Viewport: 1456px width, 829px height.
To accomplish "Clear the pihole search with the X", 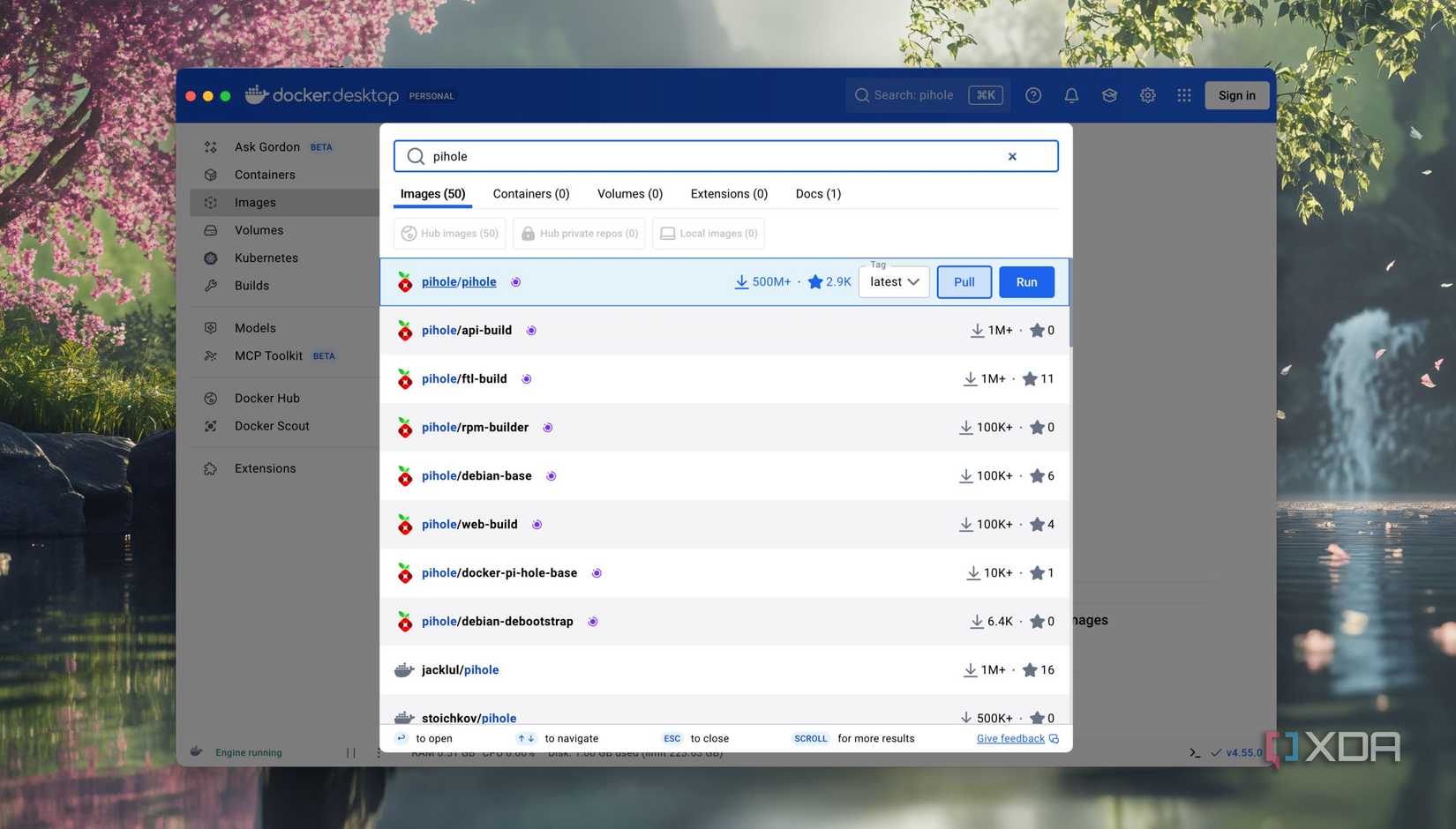I will pyautogui.click(x=1012, y=156).
